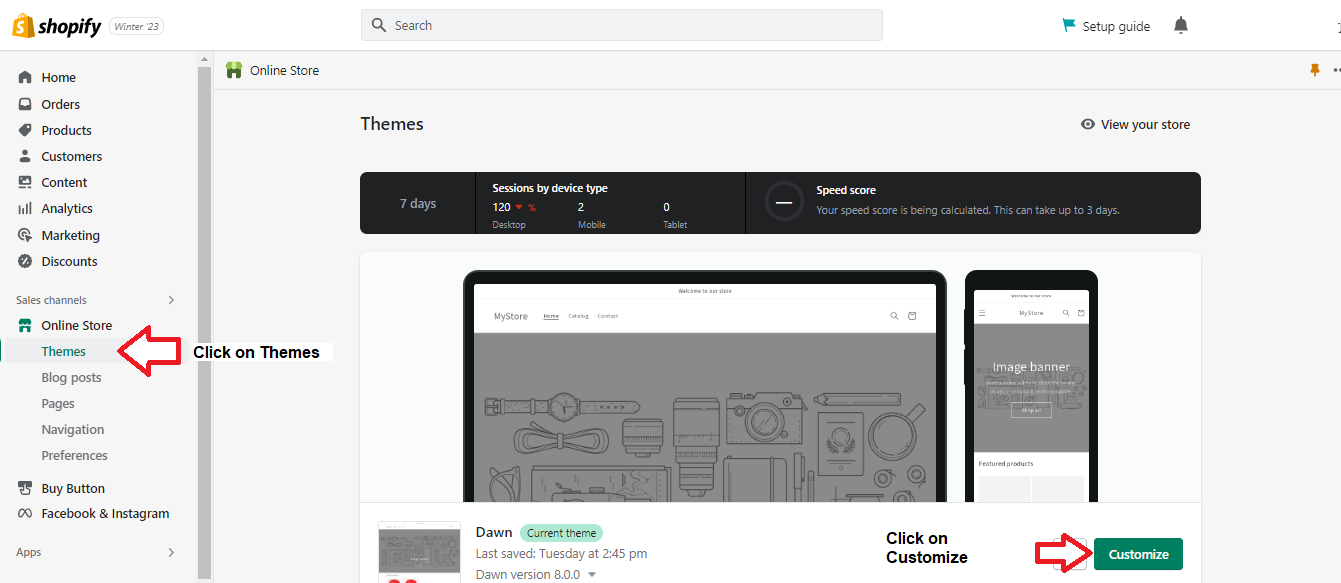Click the Search input field
1341x583 pixels.
(622, 25)
